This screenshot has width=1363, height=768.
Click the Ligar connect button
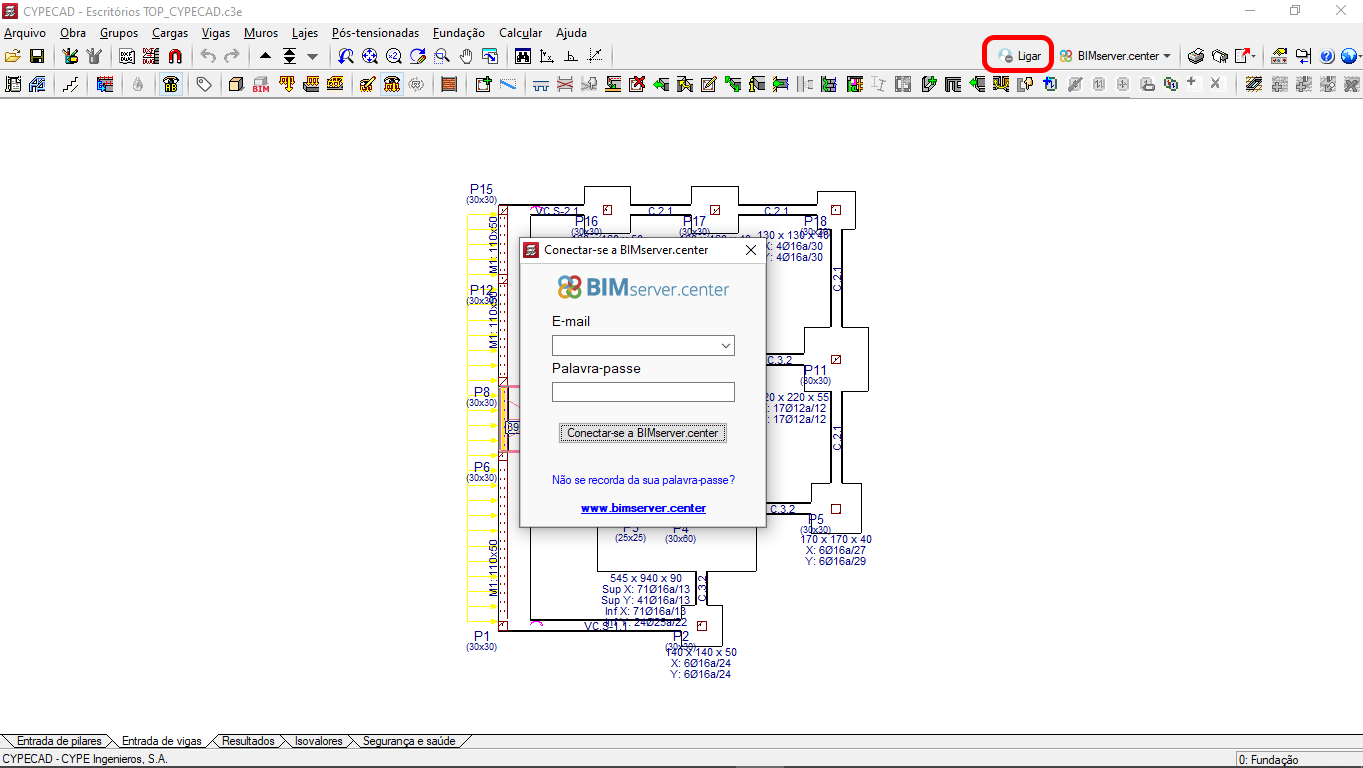click(1018, 56)
